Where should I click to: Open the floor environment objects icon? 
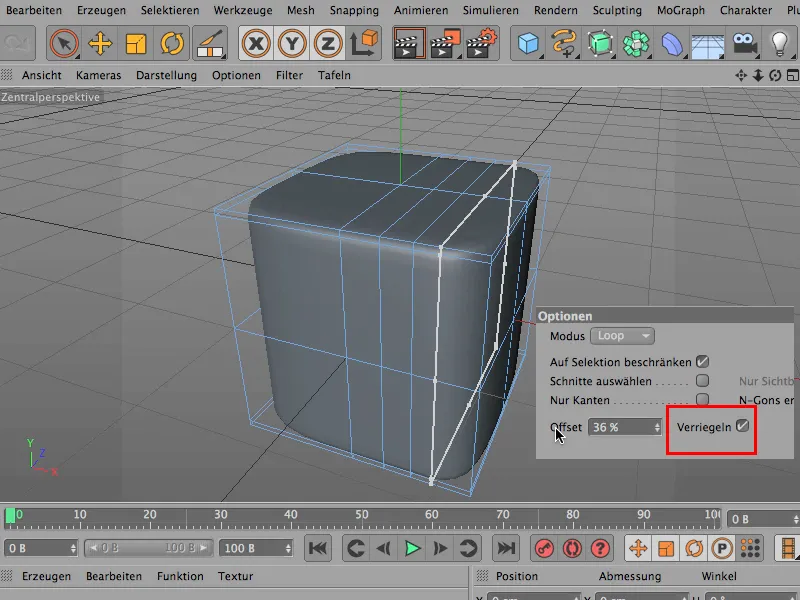point(708,45)
